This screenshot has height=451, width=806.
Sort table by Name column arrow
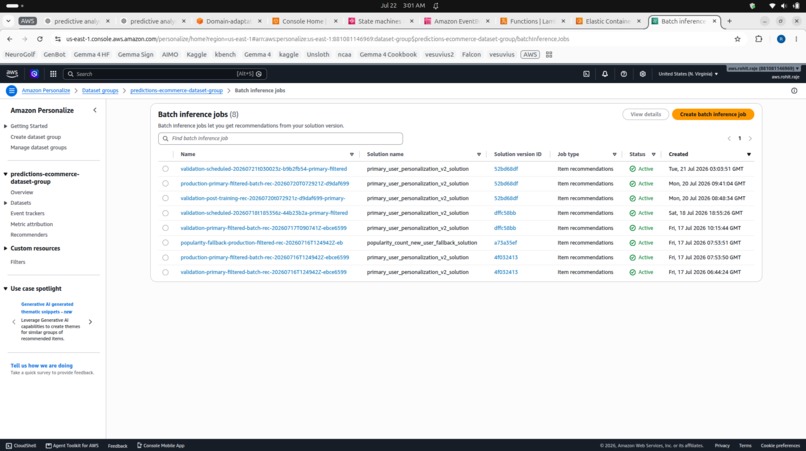pos(352,154)
